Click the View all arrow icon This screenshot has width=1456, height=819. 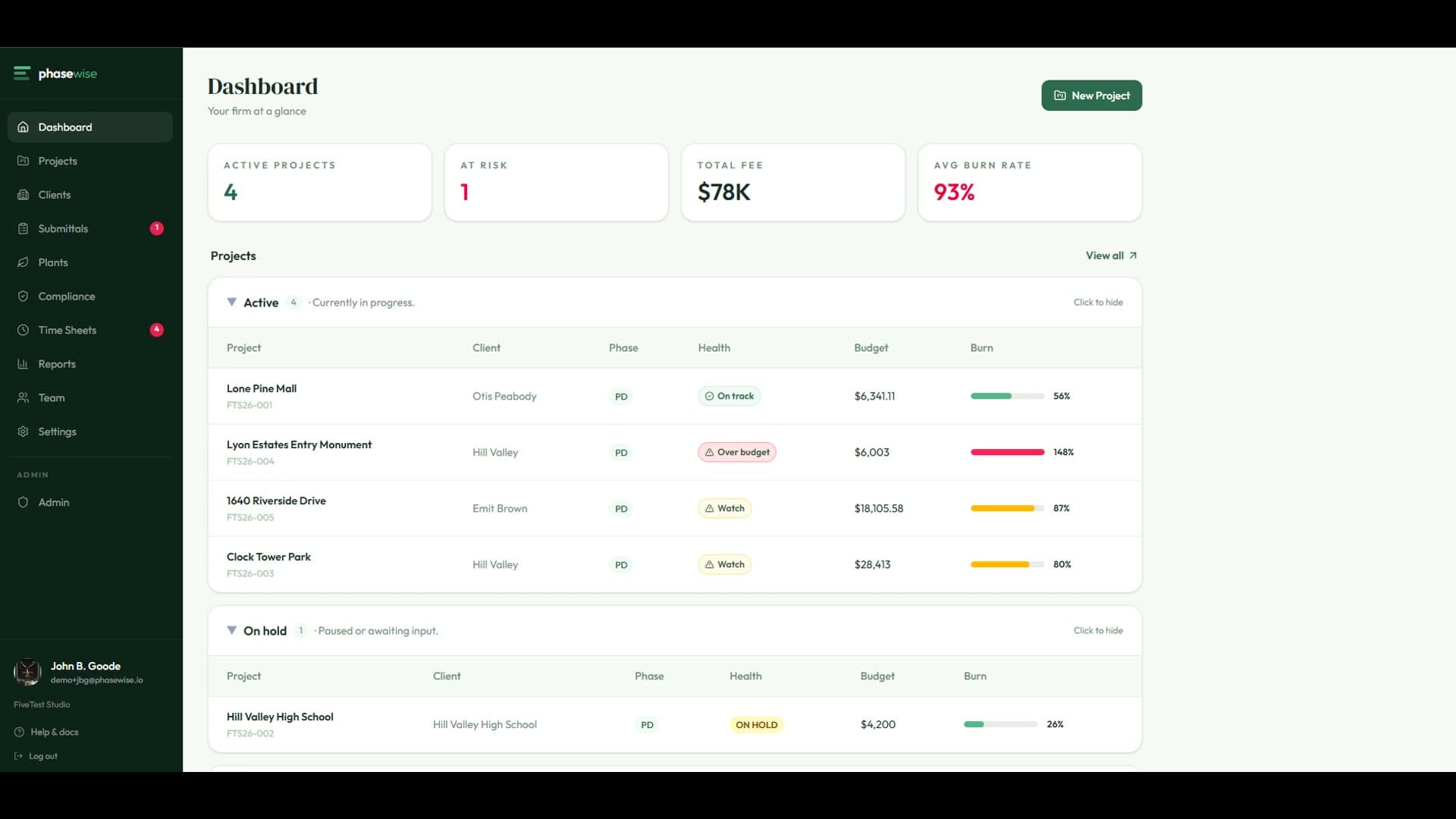tap(1133, 256)
